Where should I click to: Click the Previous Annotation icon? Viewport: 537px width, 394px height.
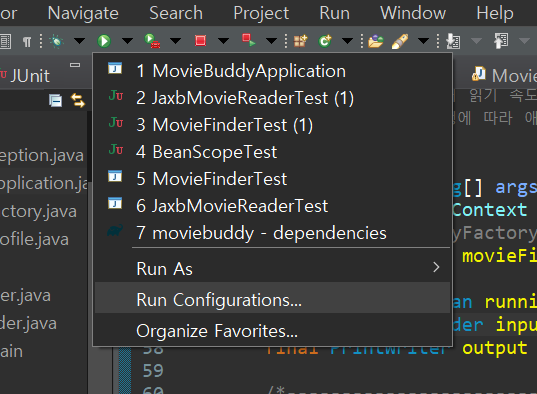point(501,41)
